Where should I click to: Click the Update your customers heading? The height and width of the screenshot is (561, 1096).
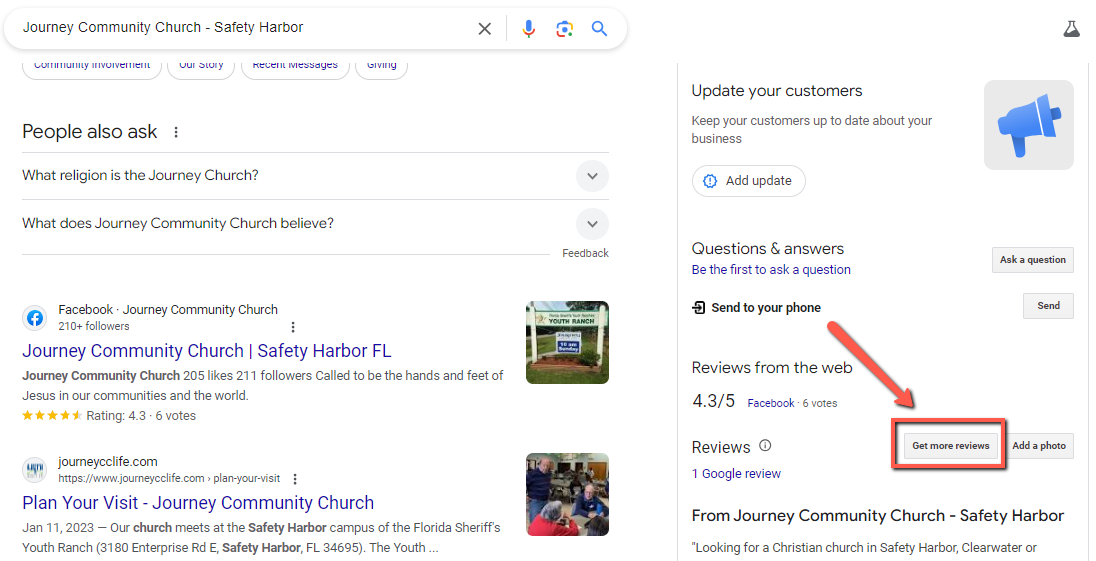tap(777, 91)
